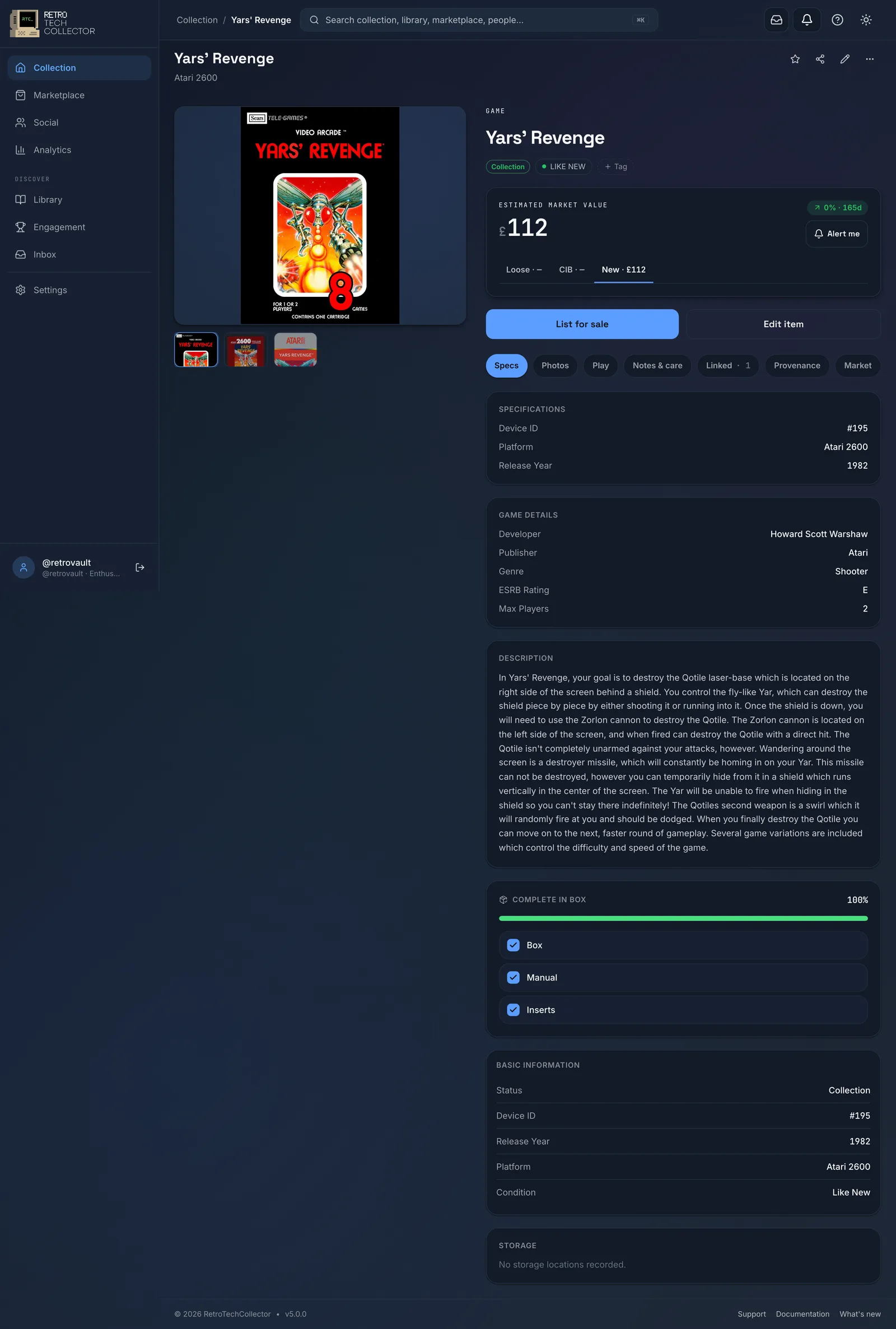Open the What's new footer link
The image size is (896, 1329).
coord(860,1314)
